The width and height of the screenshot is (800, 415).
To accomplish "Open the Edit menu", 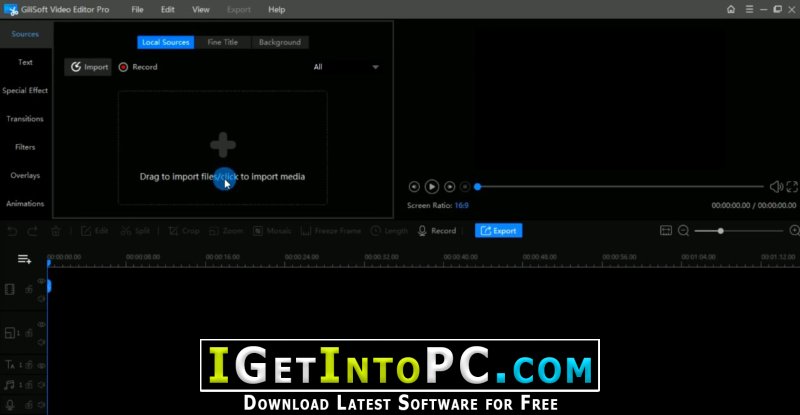I will [x=167, y=10].
